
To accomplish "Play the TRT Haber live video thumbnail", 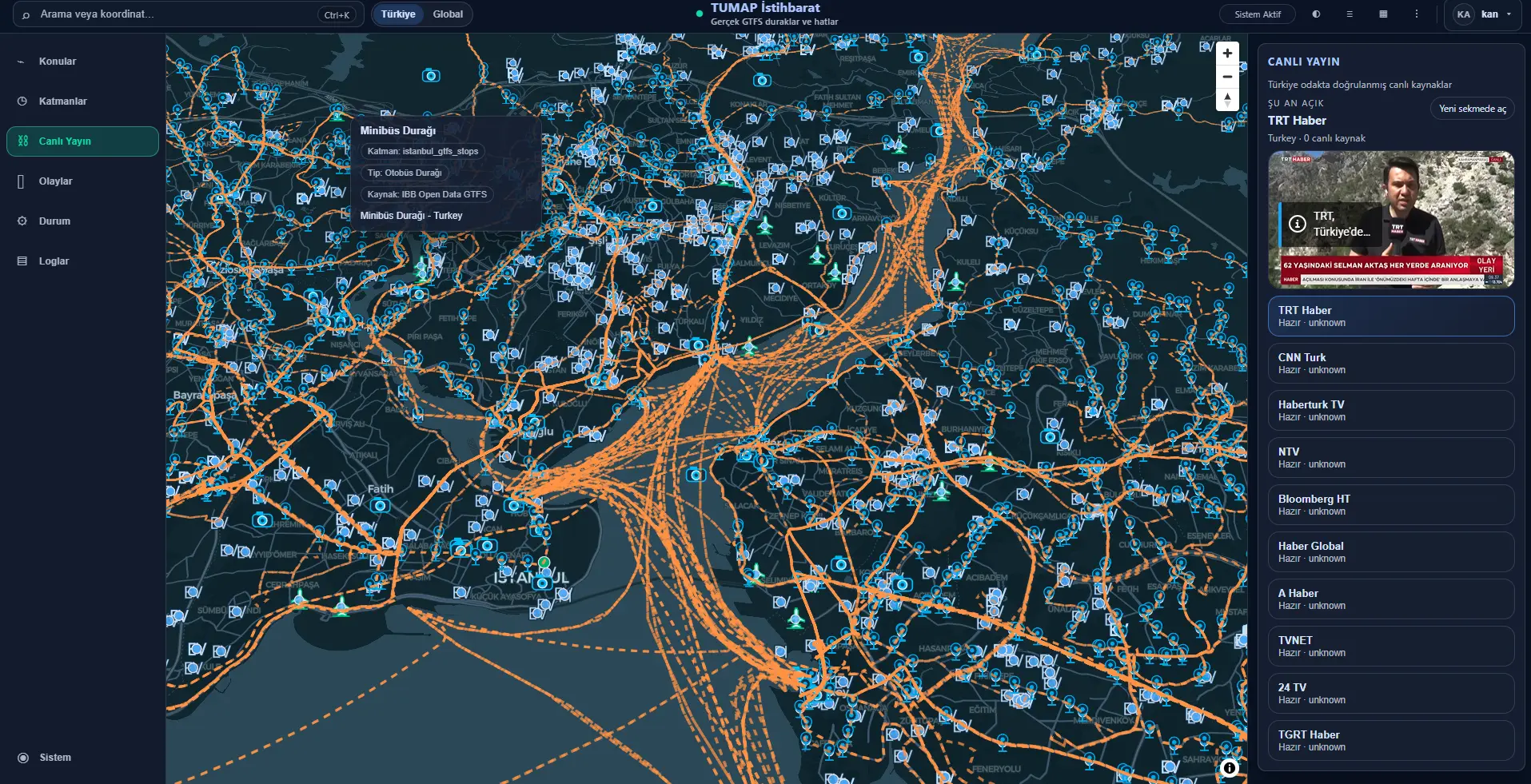I will pos(1391,220).
